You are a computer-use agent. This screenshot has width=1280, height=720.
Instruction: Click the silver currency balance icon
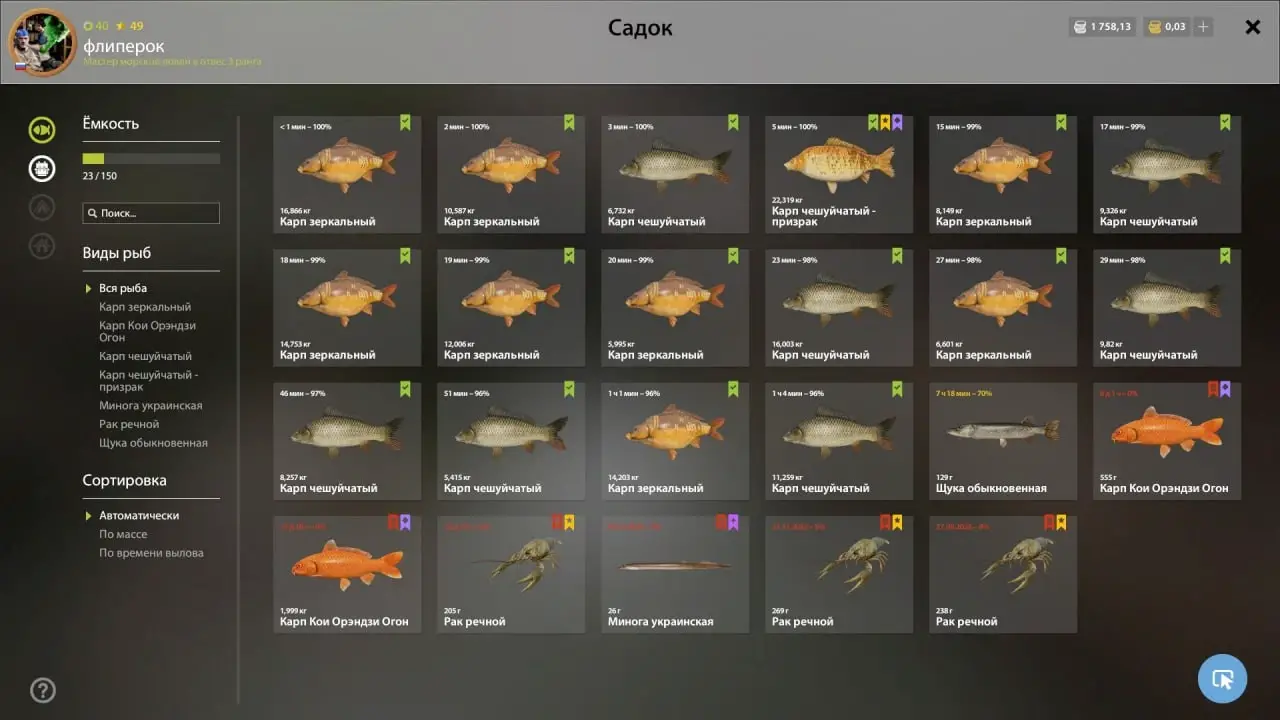[x=1081, y=27]
